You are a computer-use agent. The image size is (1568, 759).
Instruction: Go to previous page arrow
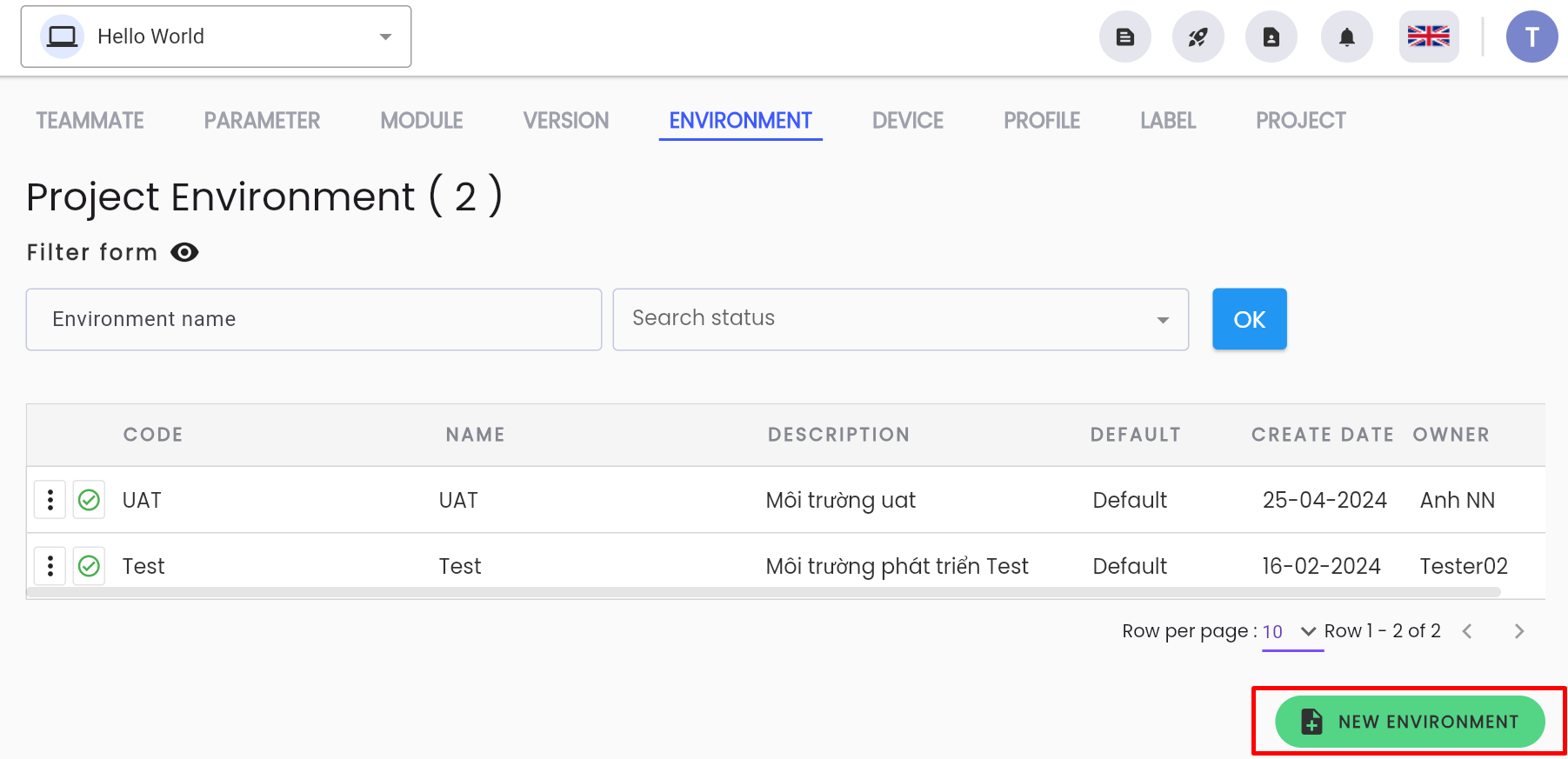pos(1467,631)
